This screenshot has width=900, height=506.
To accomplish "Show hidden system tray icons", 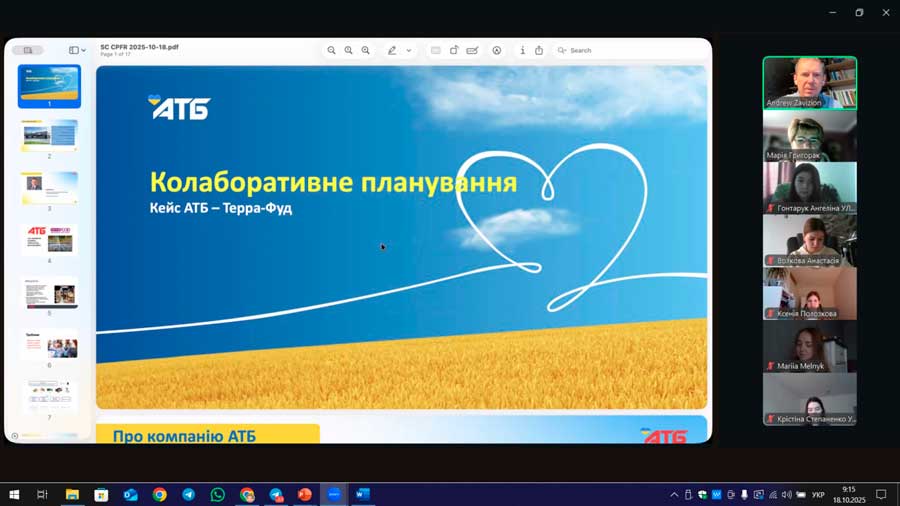I will click(x=674, y=494).
